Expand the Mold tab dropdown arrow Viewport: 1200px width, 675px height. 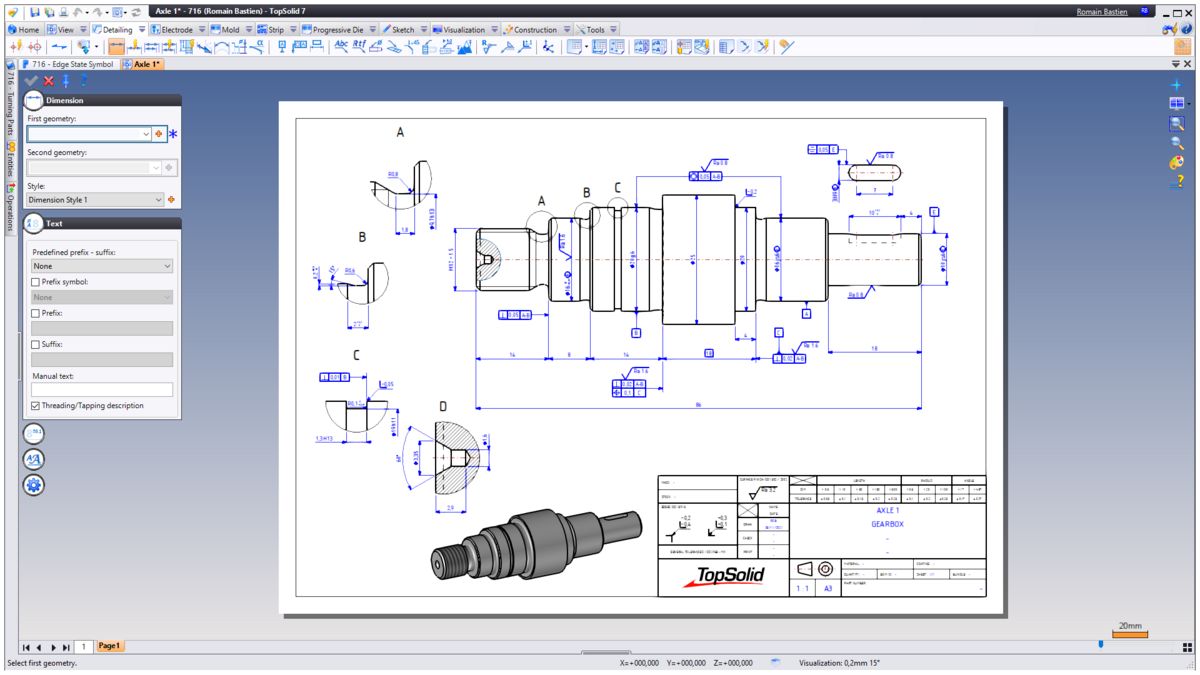pyautogui.click(x=248, y=29)
